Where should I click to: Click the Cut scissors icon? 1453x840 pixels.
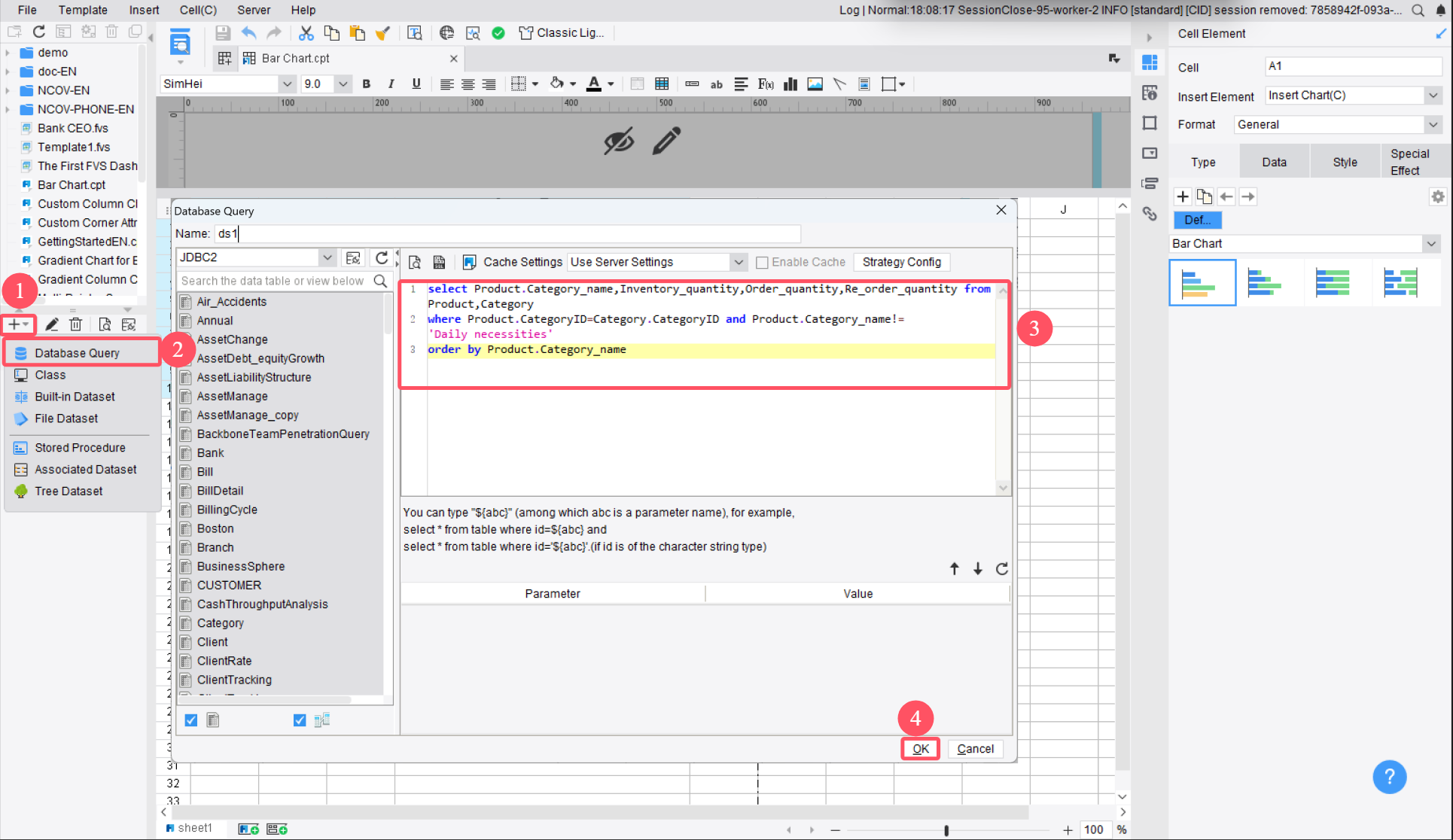(306, 33)
